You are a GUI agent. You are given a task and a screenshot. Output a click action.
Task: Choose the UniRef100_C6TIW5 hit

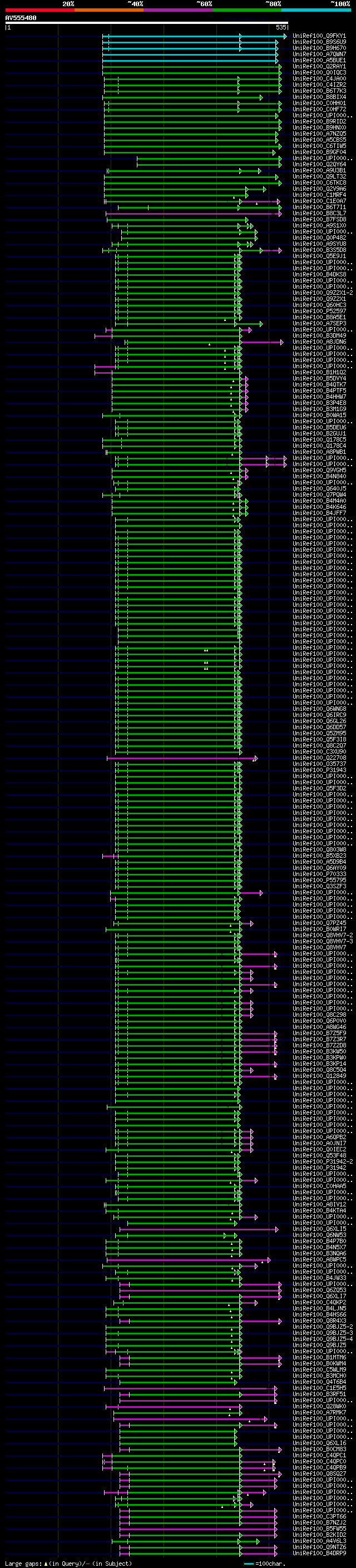point(319,146)
